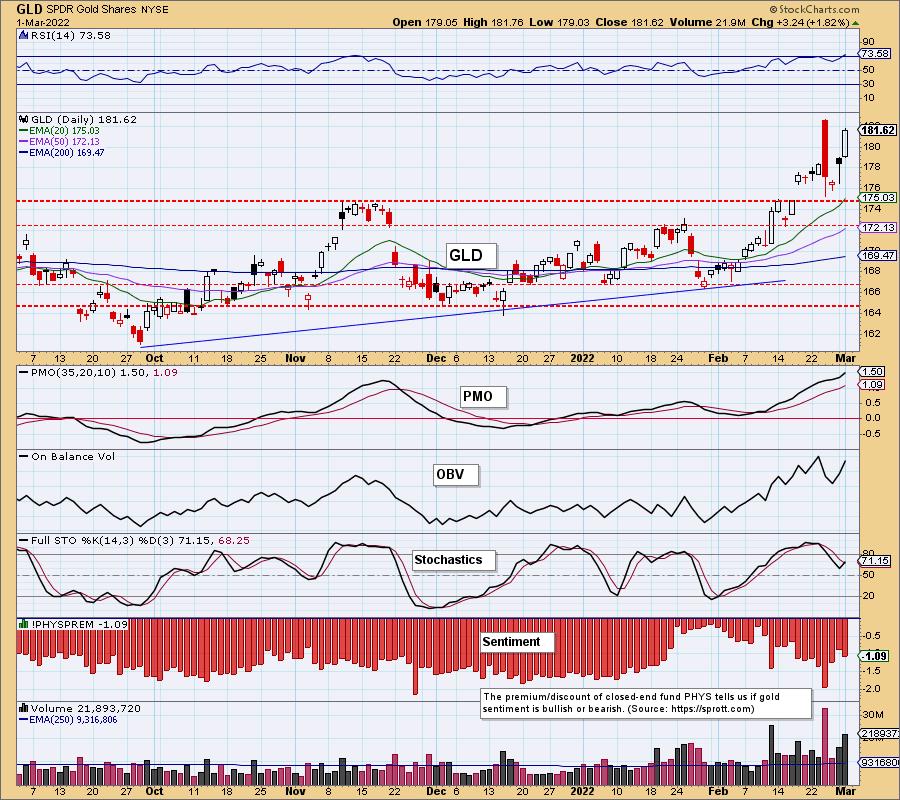Click the 172.13 EMA price tag
900x800 pixels.
tap(877, 228)
